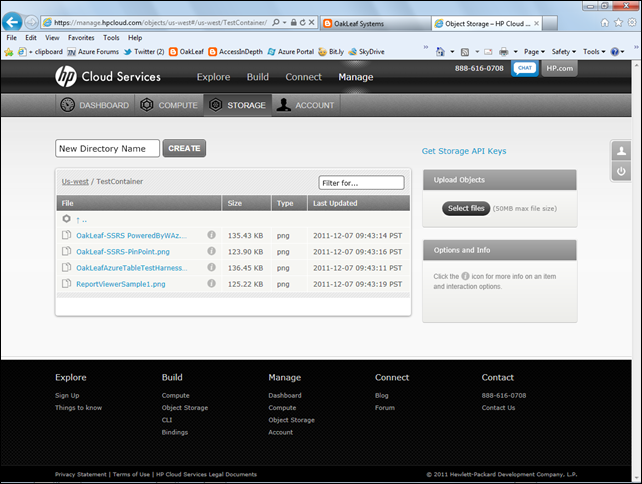Viewport: 642px width, 484px height.
Task: Click the command bar Help question icon
Action: [x=615, y=52]
